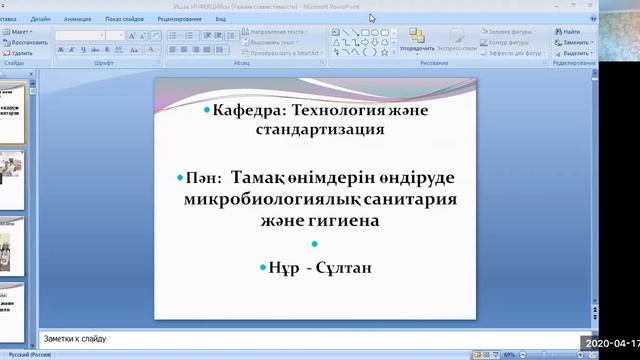Open Экспресс-стили quick styles gallery
Viewport: 640px width, 360px height.
[x=457, y=41]
